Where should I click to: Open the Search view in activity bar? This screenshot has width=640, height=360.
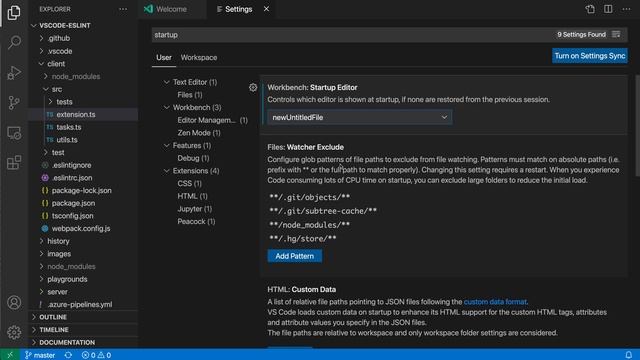14,42
